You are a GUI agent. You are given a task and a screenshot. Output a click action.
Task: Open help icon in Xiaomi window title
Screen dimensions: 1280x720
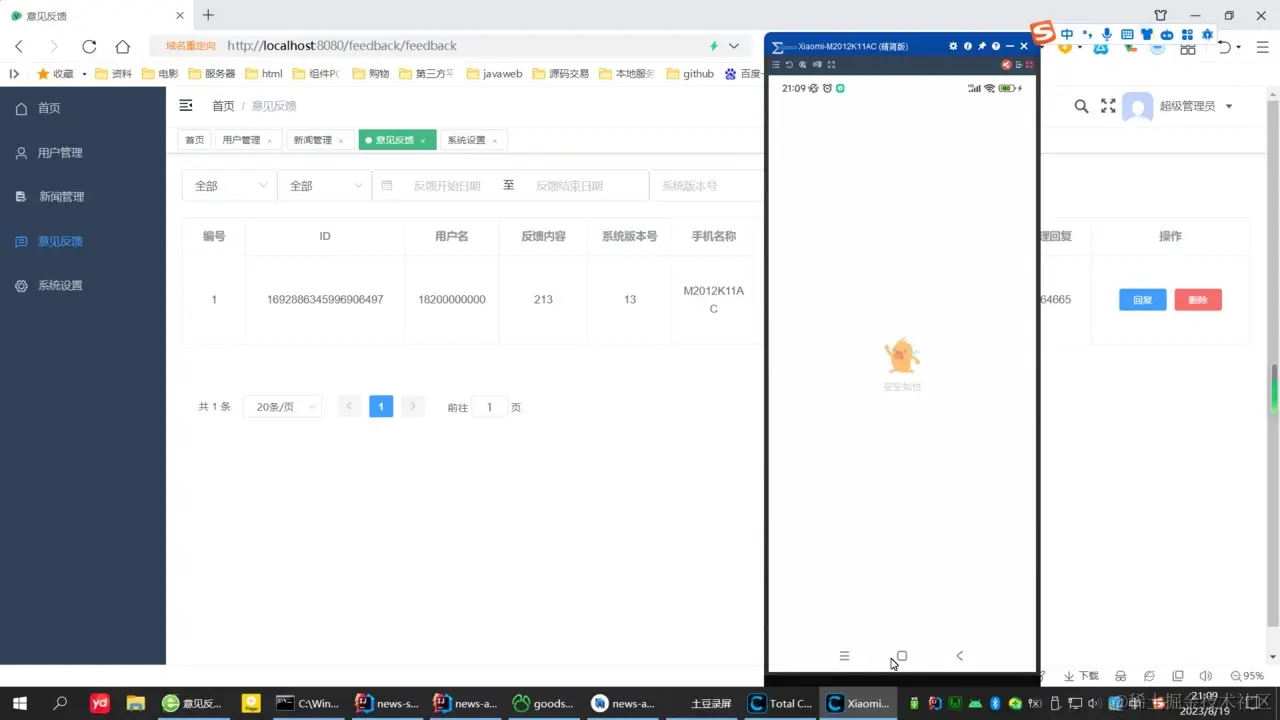click(996, 46)
